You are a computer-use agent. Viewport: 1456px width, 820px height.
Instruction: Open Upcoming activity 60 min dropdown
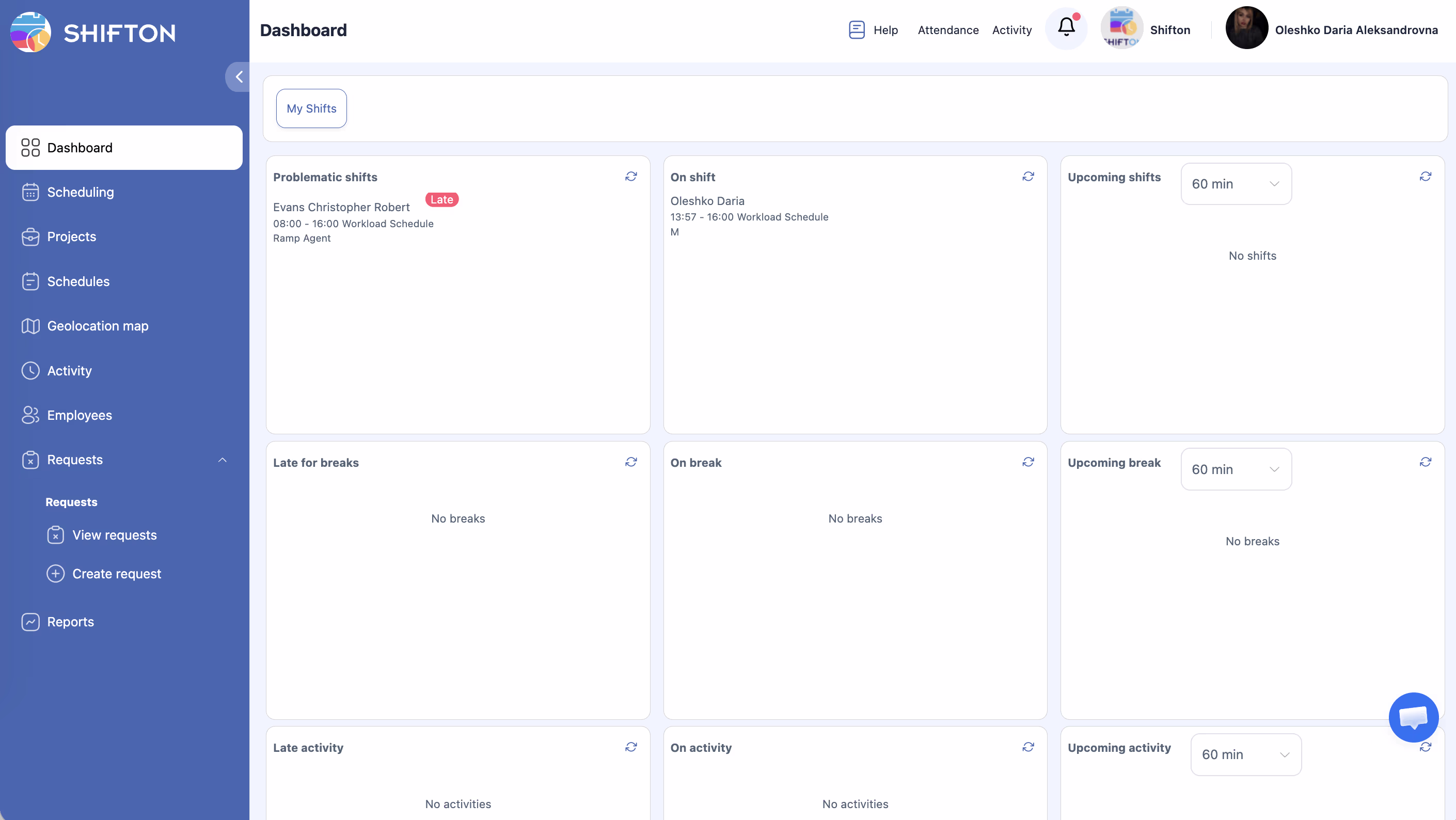pyautogui.click(x=1245, y=754)
